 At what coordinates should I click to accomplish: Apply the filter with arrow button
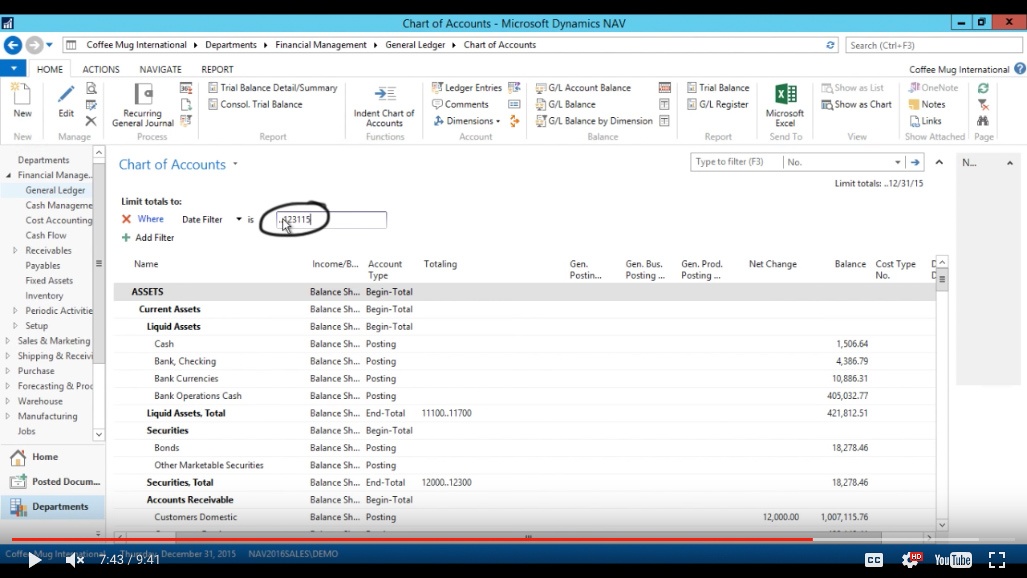[915, 162]
